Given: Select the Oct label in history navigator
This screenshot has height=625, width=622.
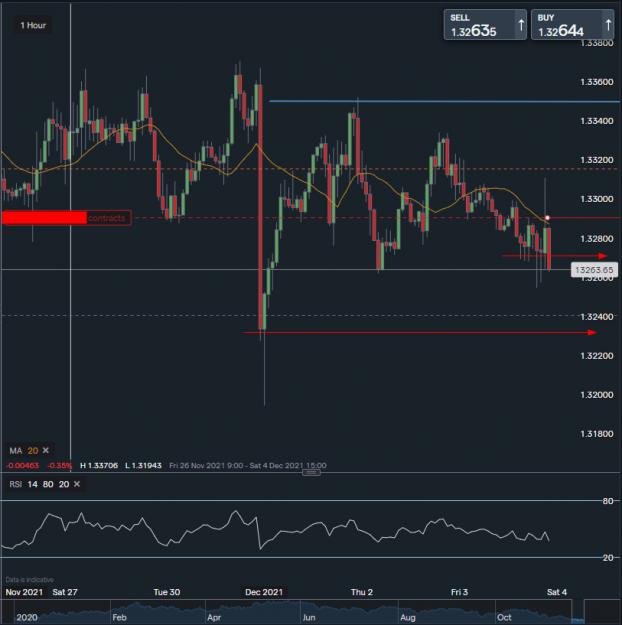Looking at the screenshot, I should pos(504,617).
